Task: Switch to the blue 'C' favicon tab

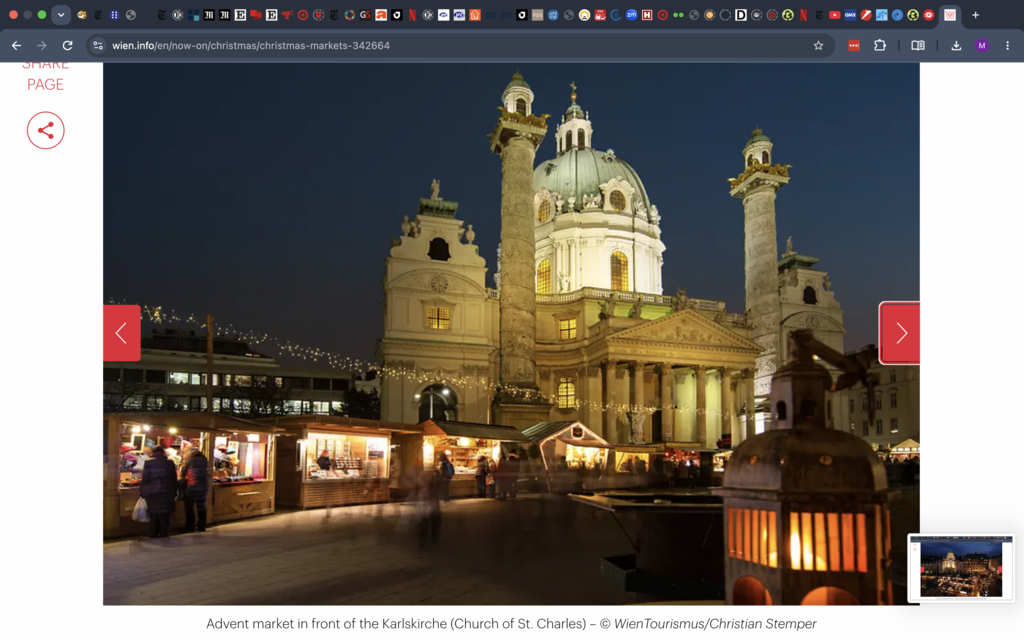Action: [616, 15]
